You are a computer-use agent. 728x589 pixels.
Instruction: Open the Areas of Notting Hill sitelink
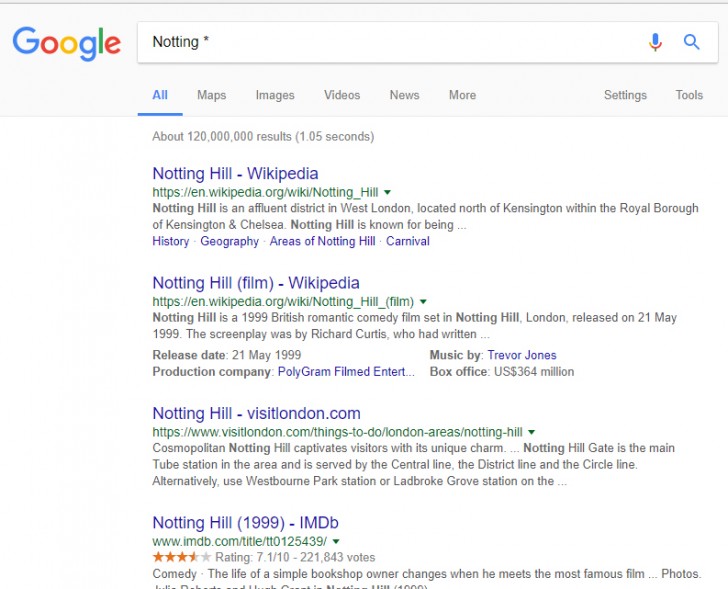pos(322,241)
